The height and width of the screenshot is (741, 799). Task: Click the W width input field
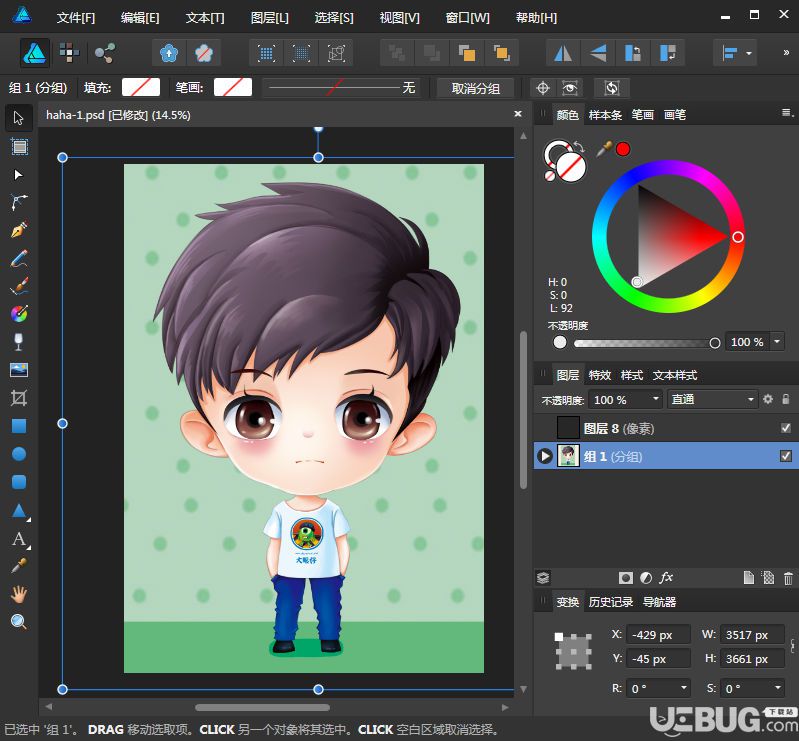(x=752, y=635)
